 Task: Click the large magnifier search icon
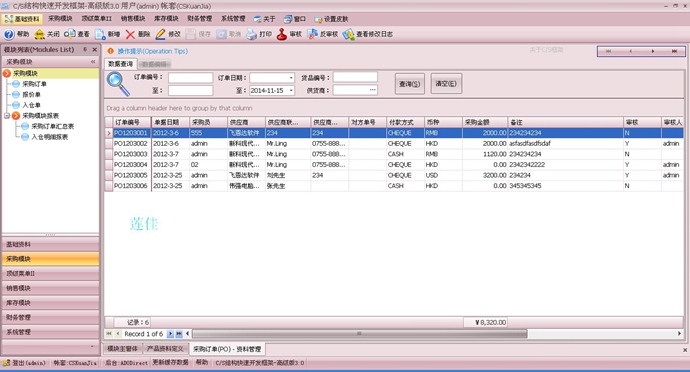click(x=118, y=84)
